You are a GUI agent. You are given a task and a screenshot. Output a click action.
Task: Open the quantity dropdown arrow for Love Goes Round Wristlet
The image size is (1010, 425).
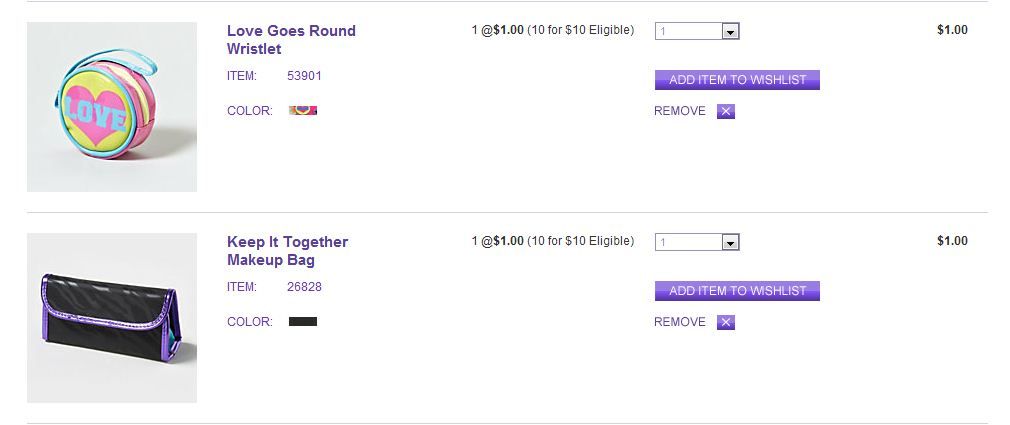pyautogui.click(x=730, y=32)
